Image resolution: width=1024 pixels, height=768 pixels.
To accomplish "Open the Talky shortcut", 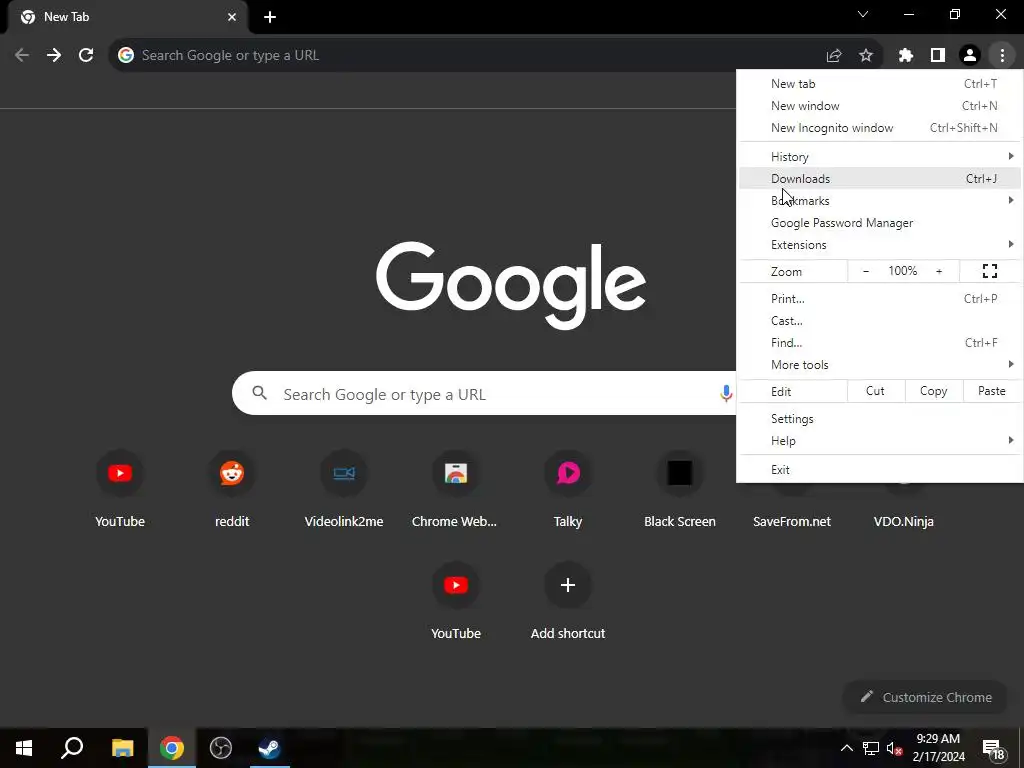I will (x=568, y=473).
